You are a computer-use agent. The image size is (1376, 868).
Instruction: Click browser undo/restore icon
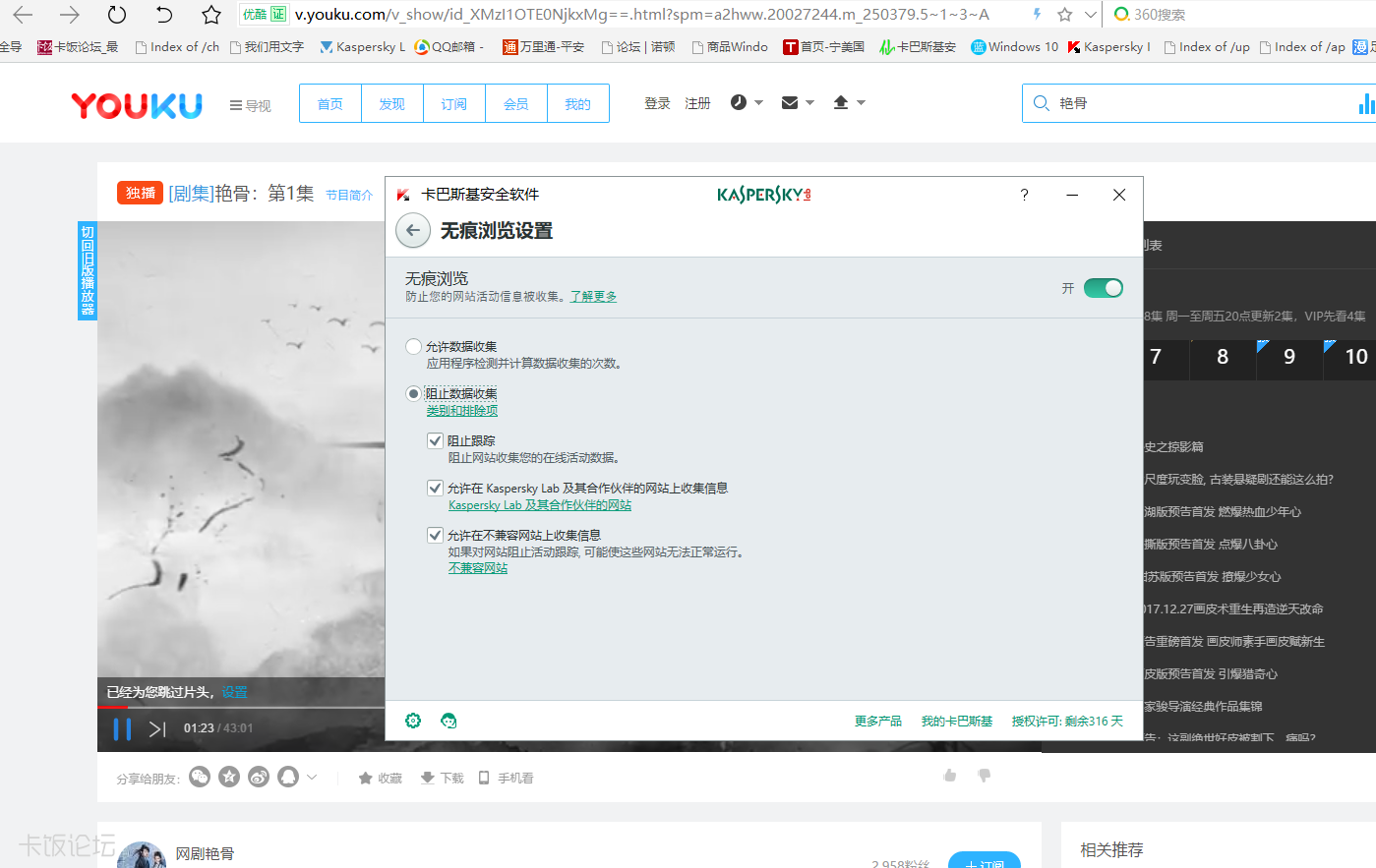[164, 15]
